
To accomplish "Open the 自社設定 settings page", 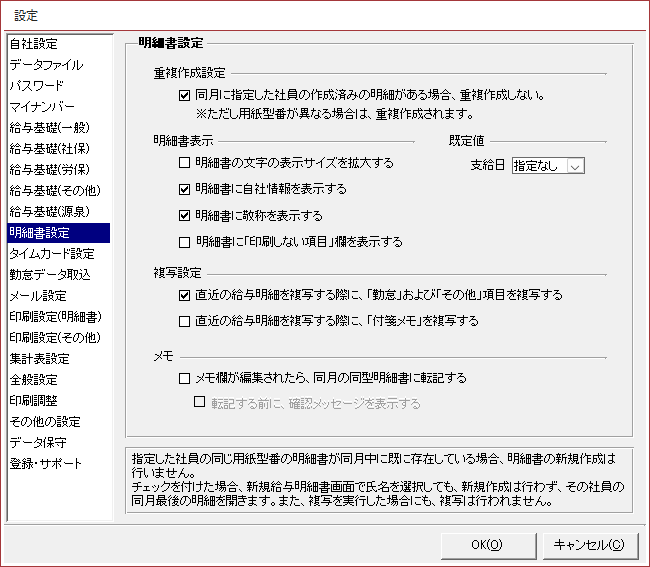I will [x=34, y=44].
